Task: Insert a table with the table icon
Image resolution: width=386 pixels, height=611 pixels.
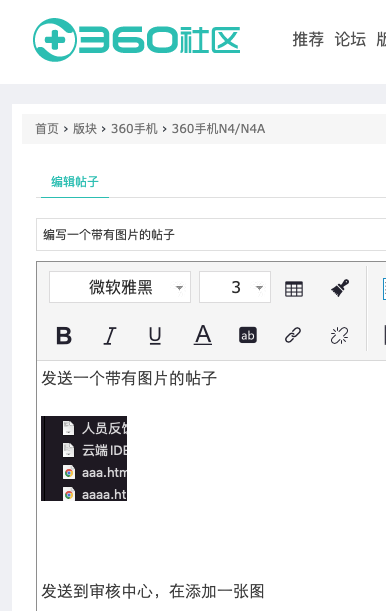Action: [294, 289]
